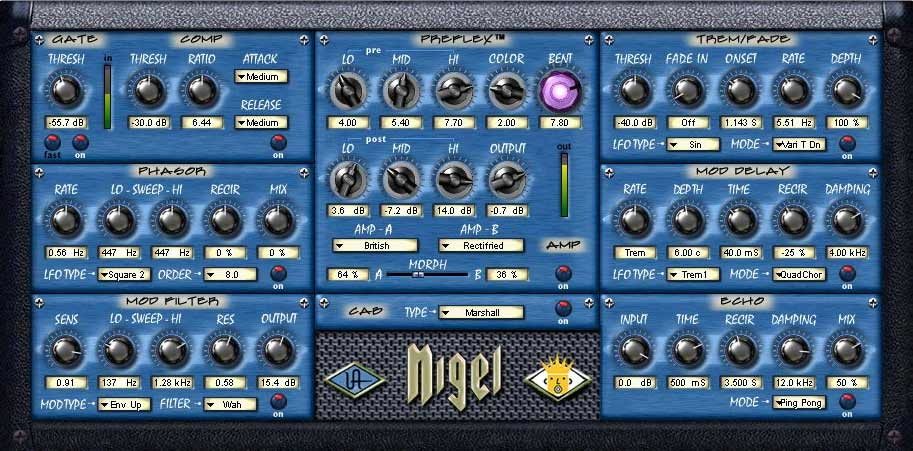The height and width of the screenshot is (451, 913).
Task: Click the Trem rate 5.51 Hz field
Action: click(794, 123)
